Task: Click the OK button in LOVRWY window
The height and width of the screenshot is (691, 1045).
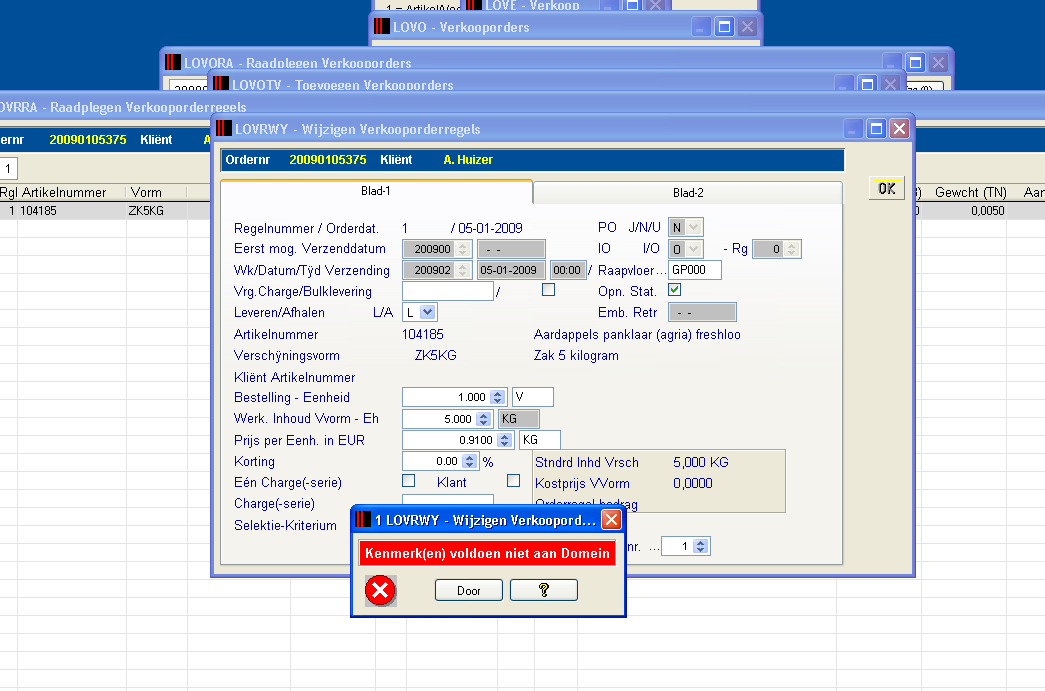Action: (x=886, y=189)
